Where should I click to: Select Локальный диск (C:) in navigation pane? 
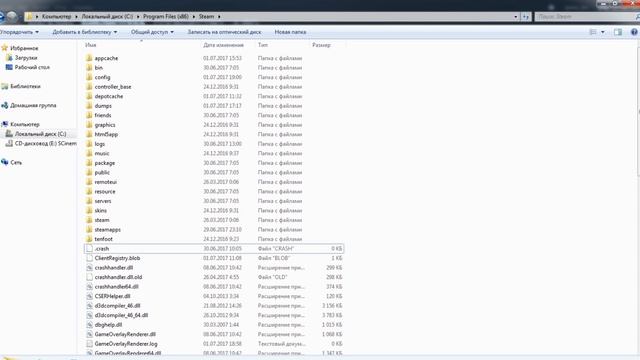click(x=40, y=134)
